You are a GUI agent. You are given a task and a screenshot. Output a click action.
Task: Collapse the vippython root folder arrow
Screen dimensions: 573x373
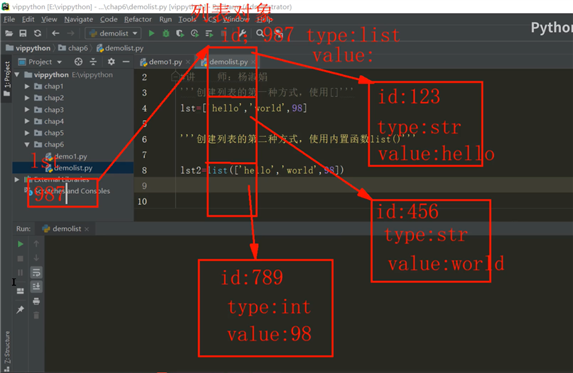[17, 75]
